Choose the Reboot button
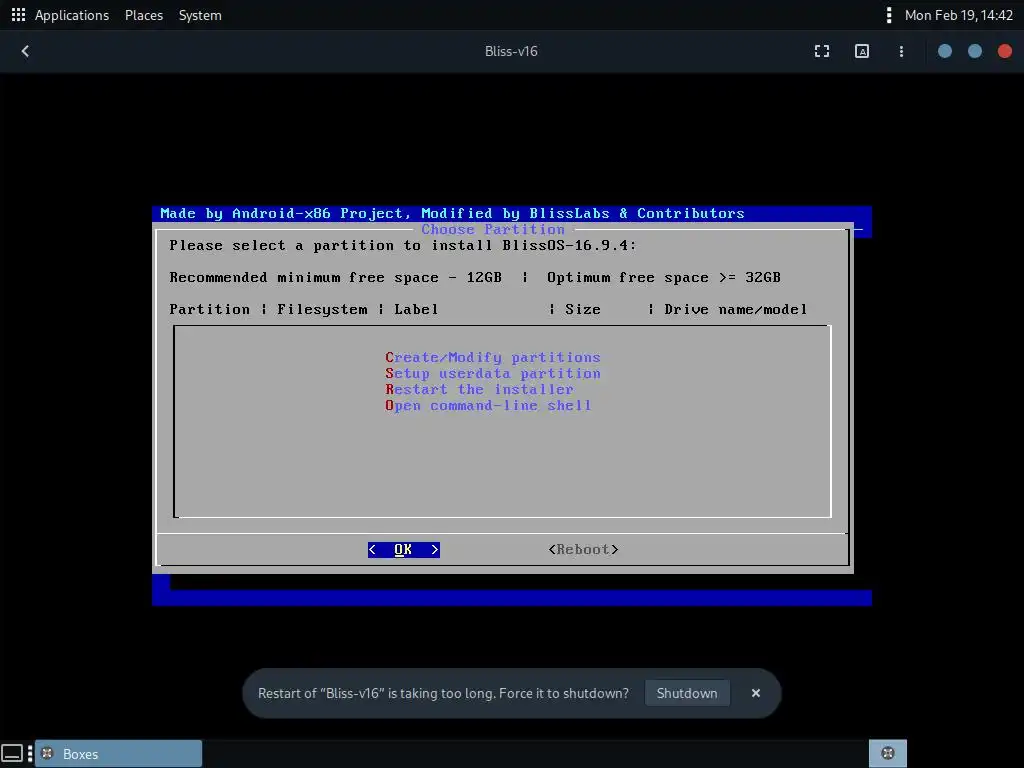This screenshot has height=768, width=1024. pos(583,550)
